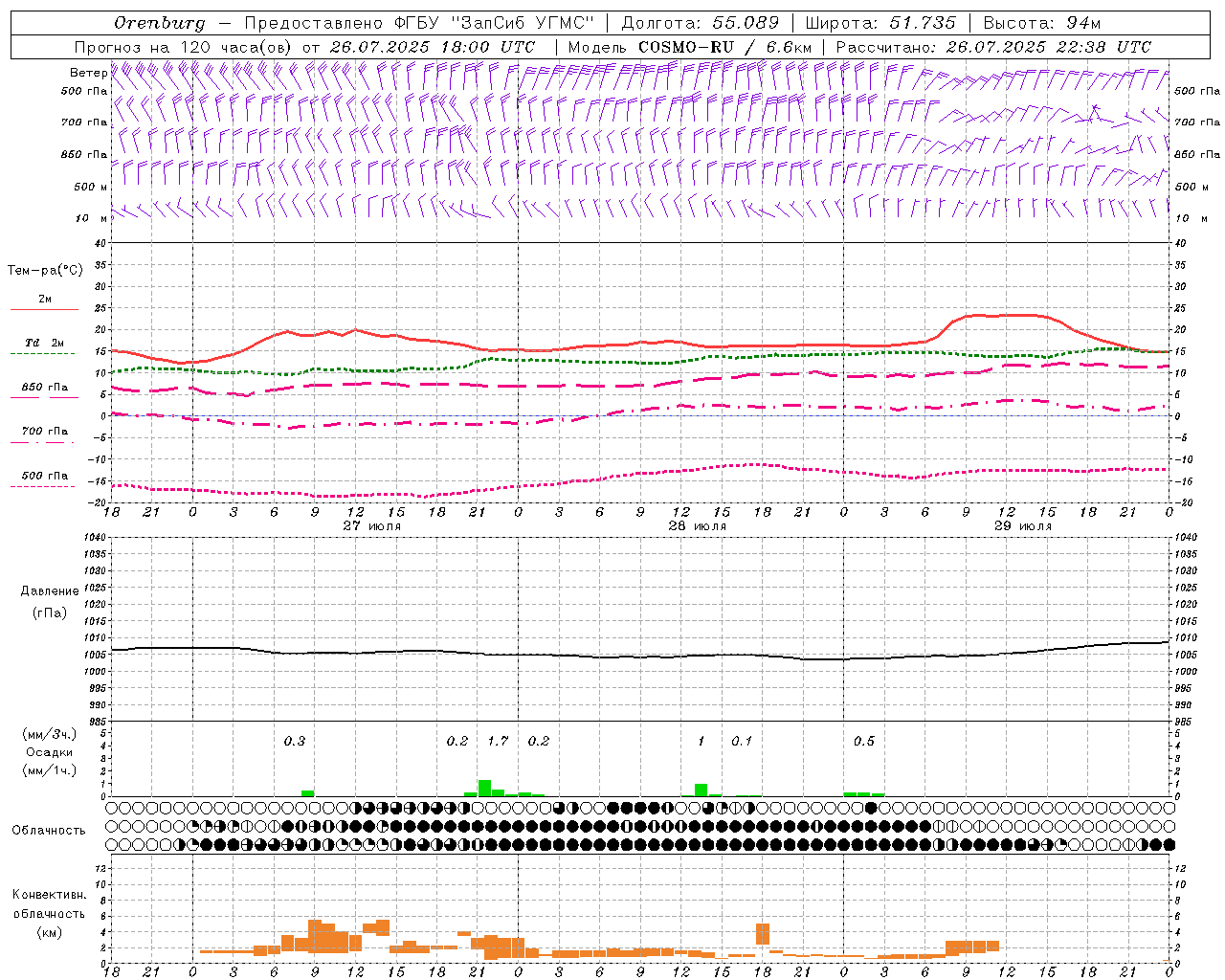Click the 1.7 precipitation value
Screen dimensions: 1225x980
(498, 741)
